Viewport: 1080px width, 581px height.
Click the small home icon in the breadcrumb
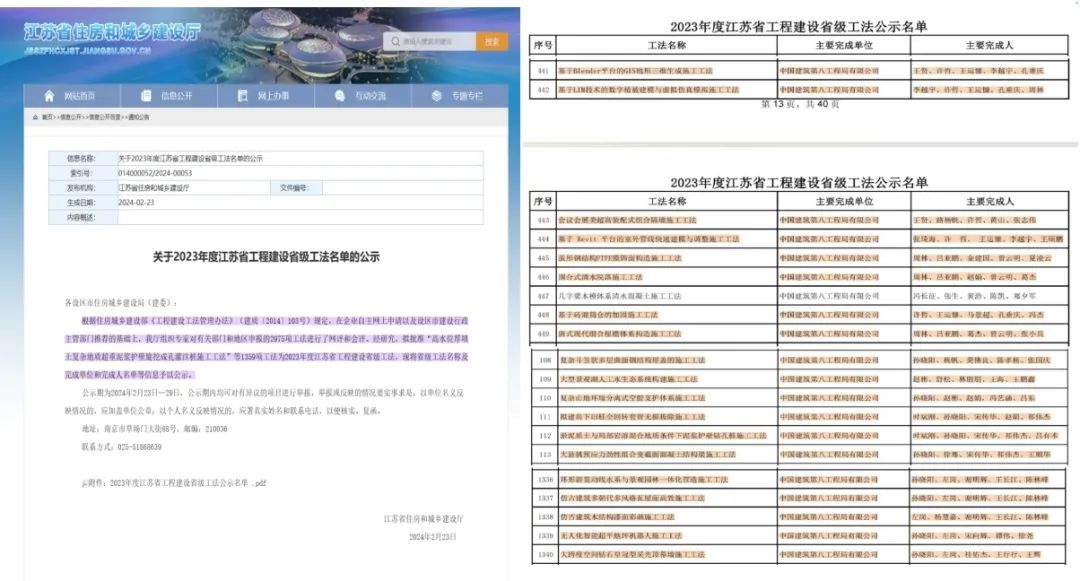click(x=35, y=117)
